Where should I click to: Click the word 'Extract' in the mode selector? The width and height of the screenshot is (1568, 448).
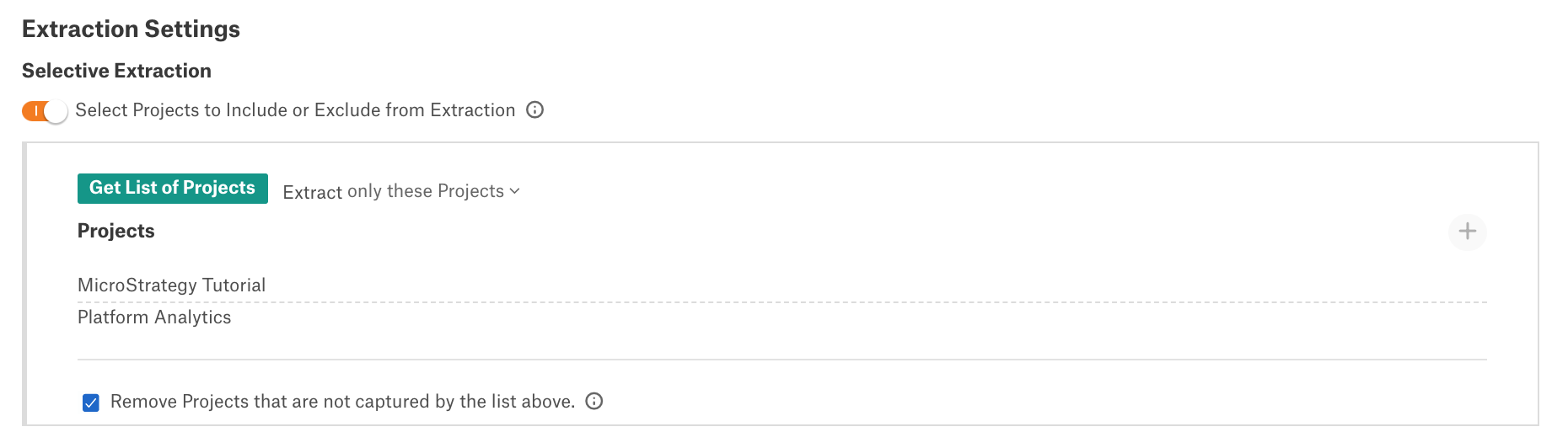pyautogui.click(x=313, y=192)
